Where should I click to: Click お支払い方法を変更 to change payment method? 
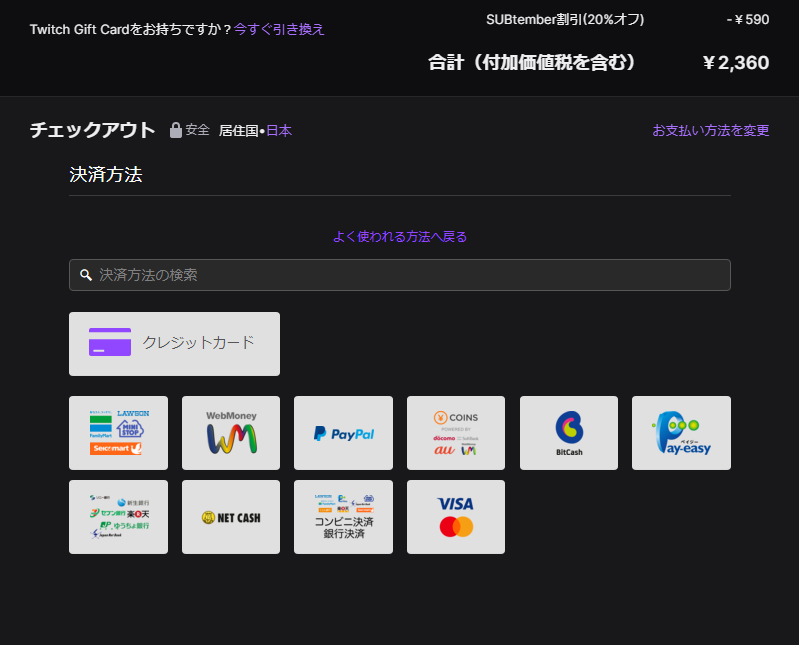point(711,130)
